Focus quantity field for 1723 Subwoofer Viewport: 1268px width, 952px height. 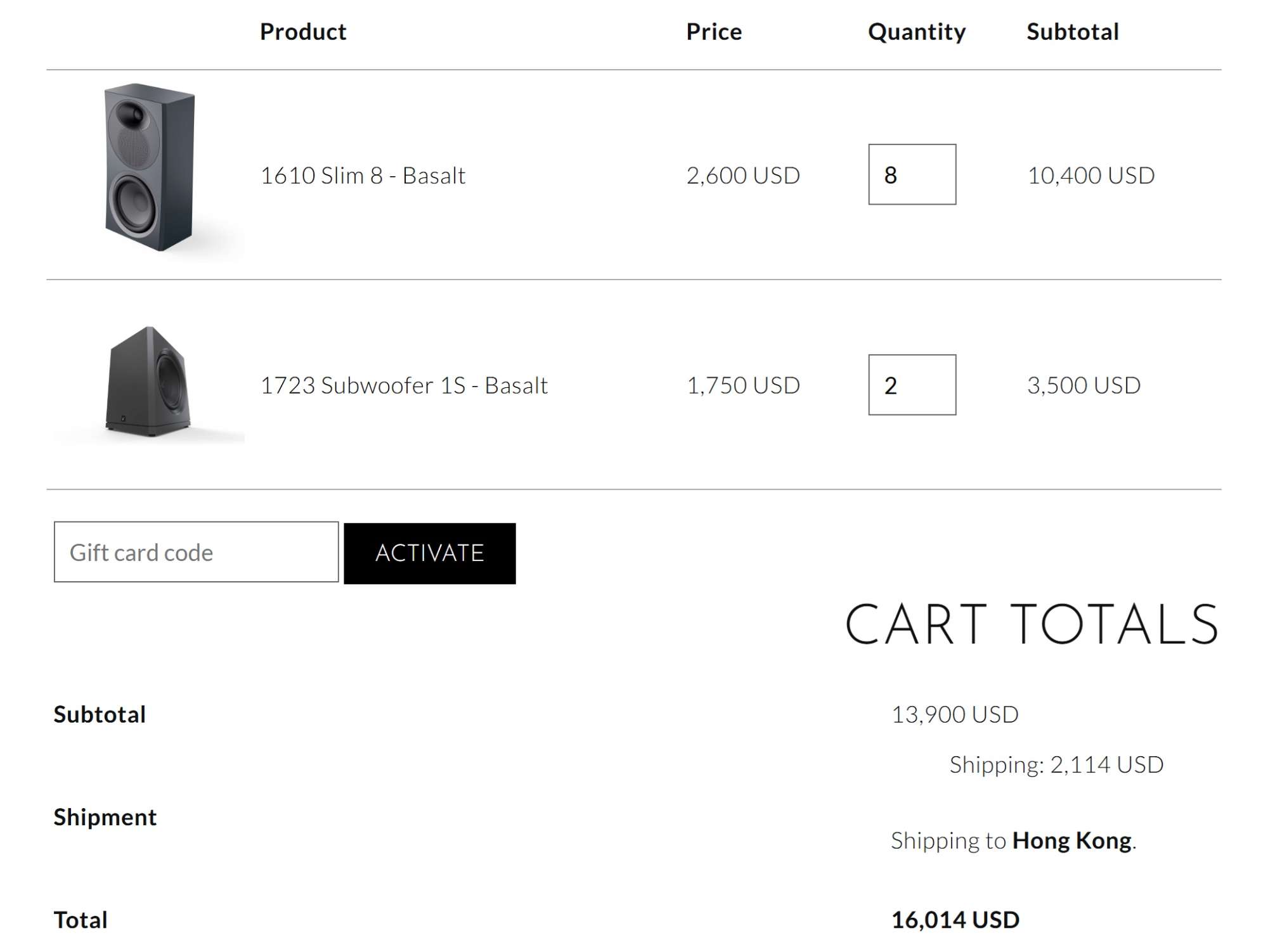pos(912,385)
